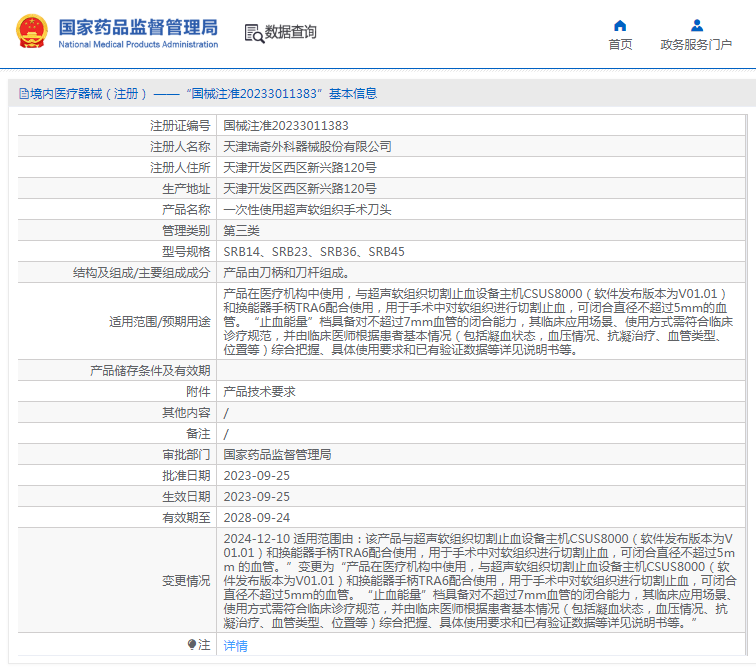Click the 数据查询 search document icon
This screenshot has height=668, width=756.
click(254, 33)
